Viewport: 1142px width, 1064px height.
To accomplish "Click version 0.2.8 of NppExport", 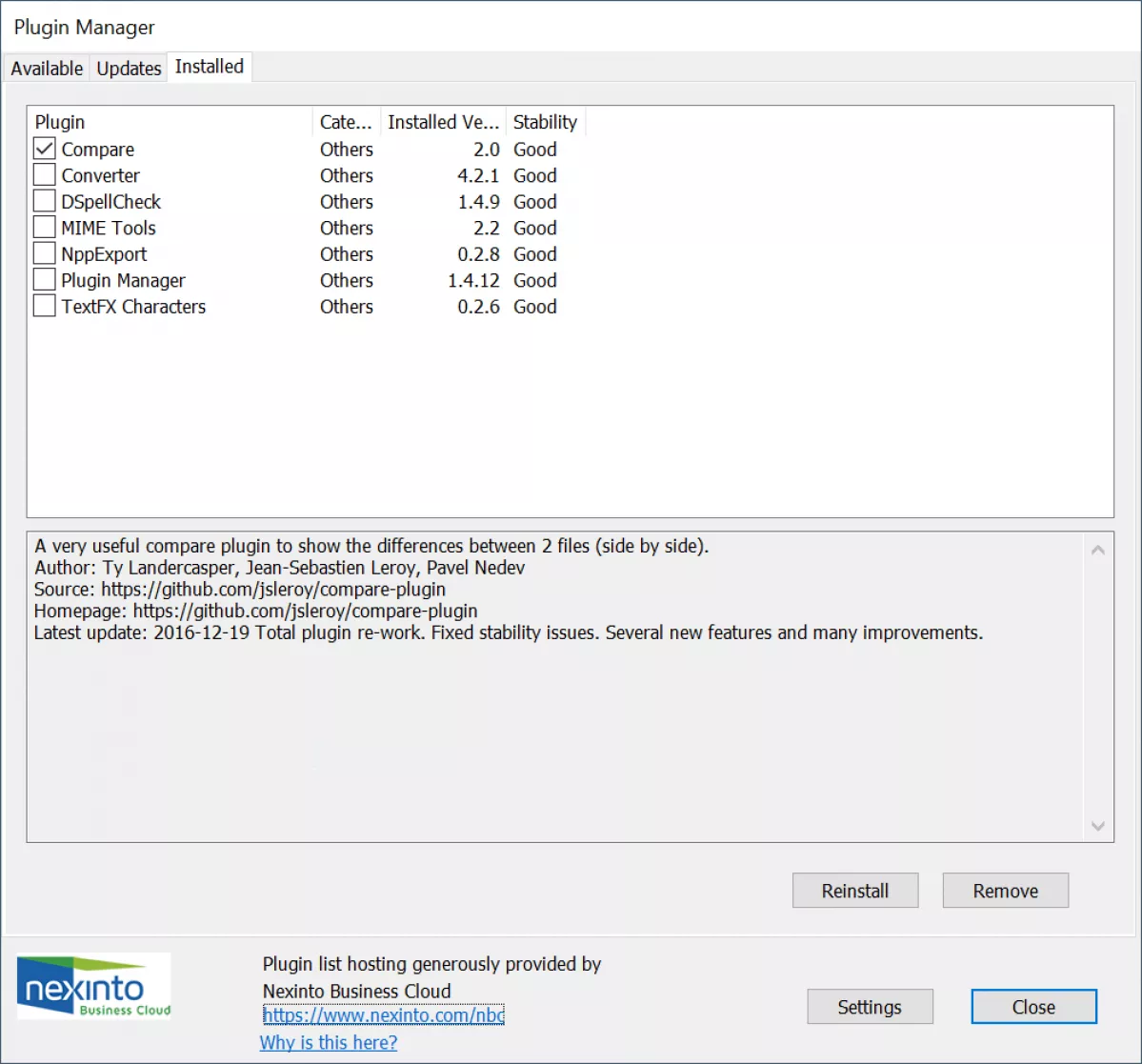I will click(x=478, y=254).
